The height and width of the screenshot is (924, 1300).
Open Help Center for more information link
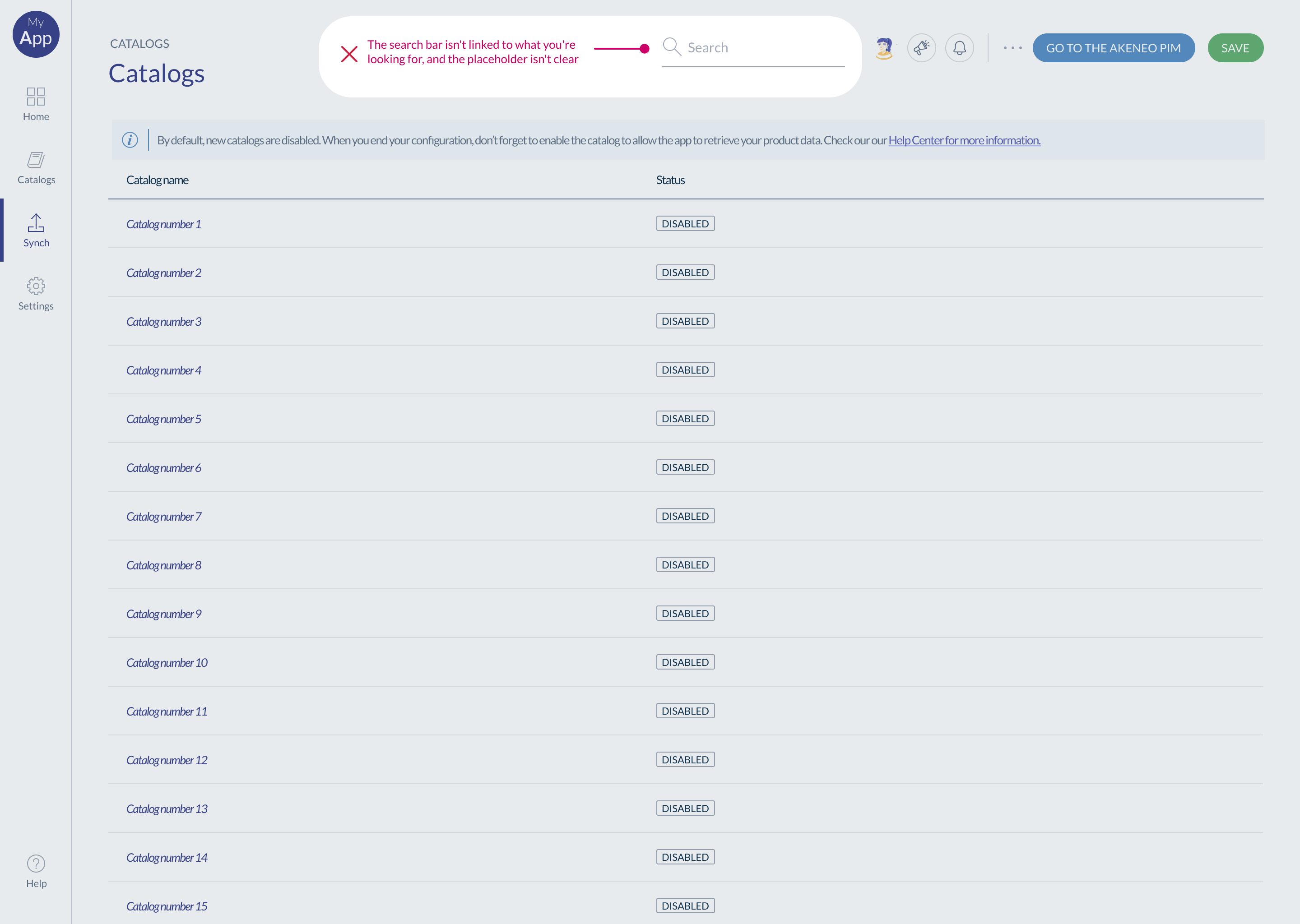pos(964,140)
